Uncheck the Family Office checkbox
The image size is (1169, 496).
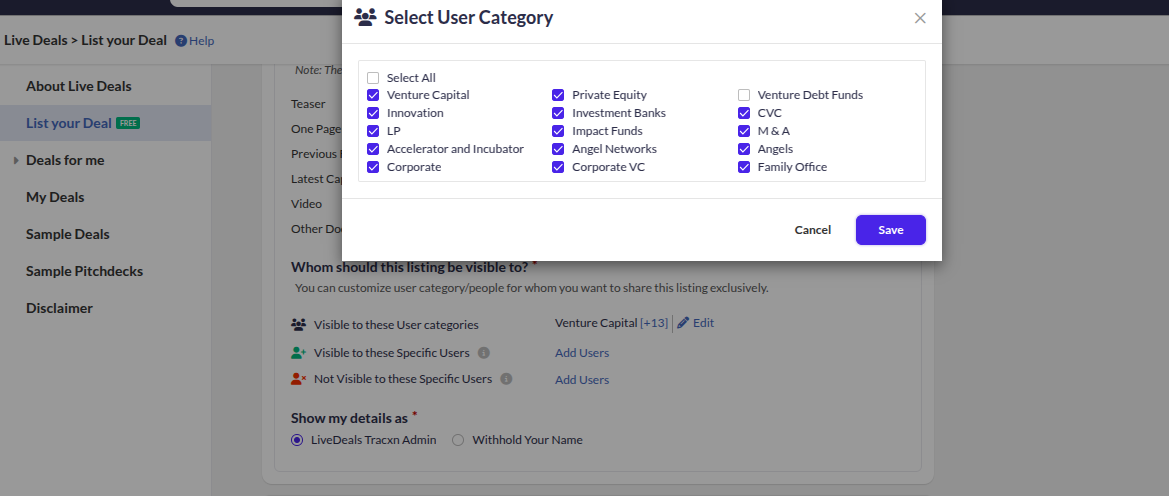744,167
